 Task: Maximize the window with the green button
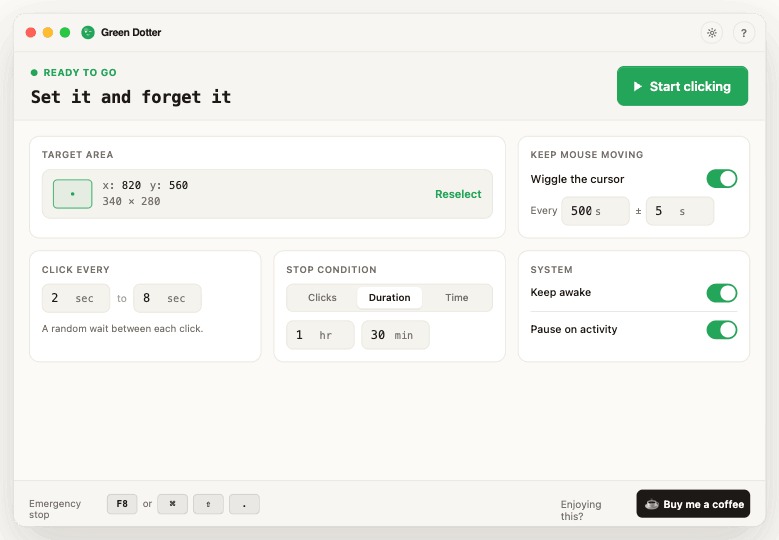point(65,32)
